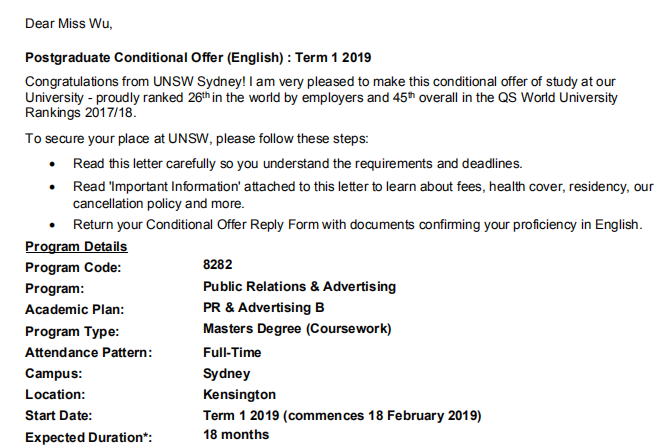Screen dimensions: 659x448
Task: Click the Program Details underlined heading
Action: (76, 246)
